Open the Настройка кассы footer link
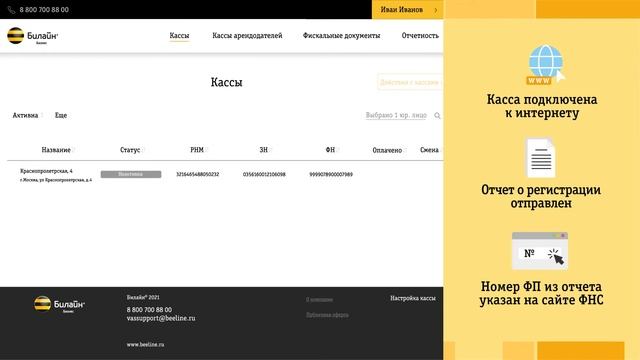The height and width of the screenshot is (360, 640). (x=413, y=298)
